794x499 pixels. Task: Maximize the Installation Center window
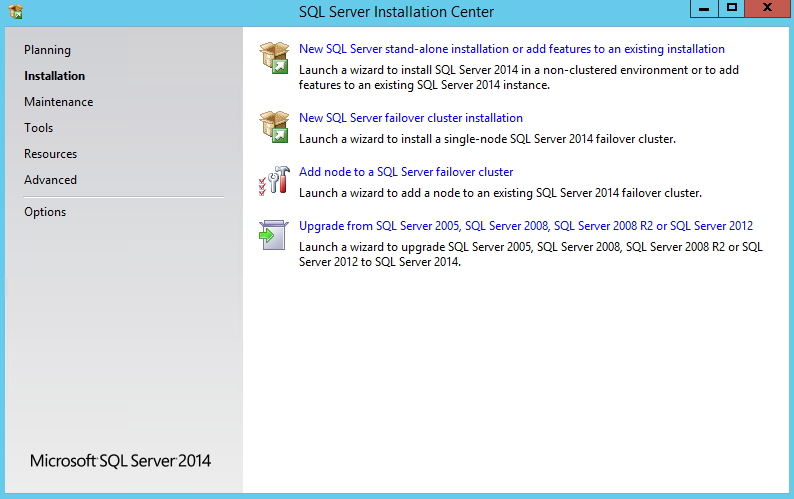pos(731,9)
